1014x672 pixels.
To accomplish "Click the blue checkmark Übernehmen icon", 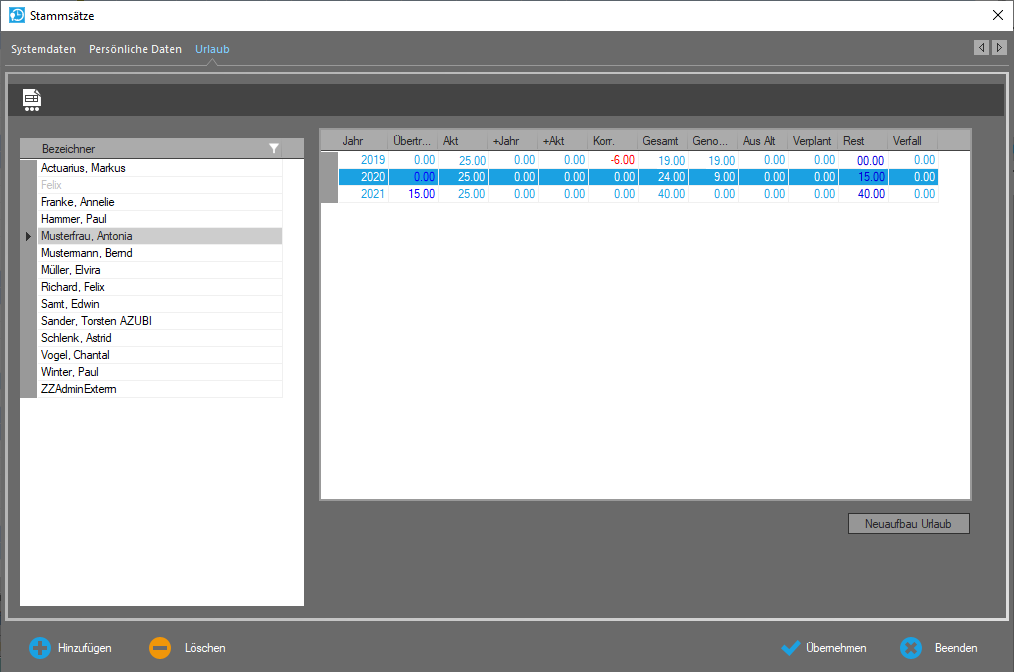I will click(791, 648).
